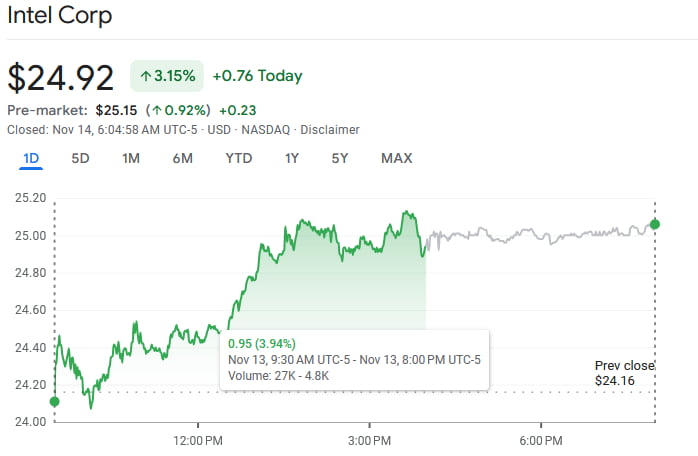
Task: Select the 1D time range tab
Action: pyautogui.click(x=31, y=158)
